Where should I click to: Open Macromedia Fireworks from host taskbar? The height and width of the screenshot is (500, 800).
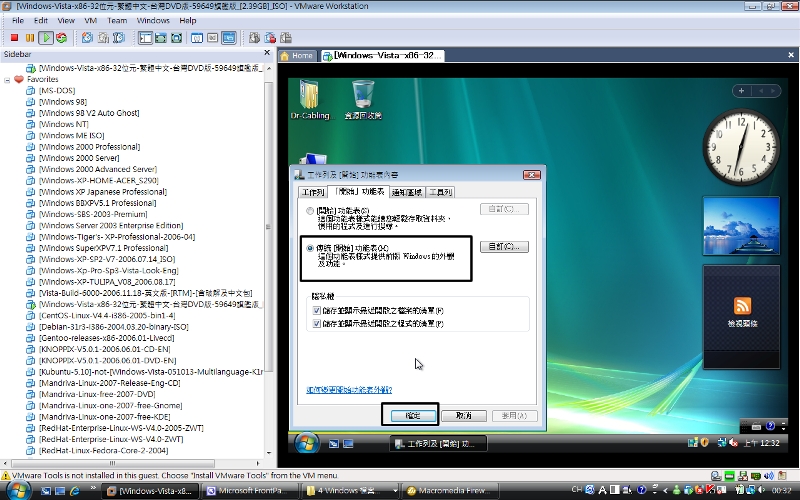(450, 491)
